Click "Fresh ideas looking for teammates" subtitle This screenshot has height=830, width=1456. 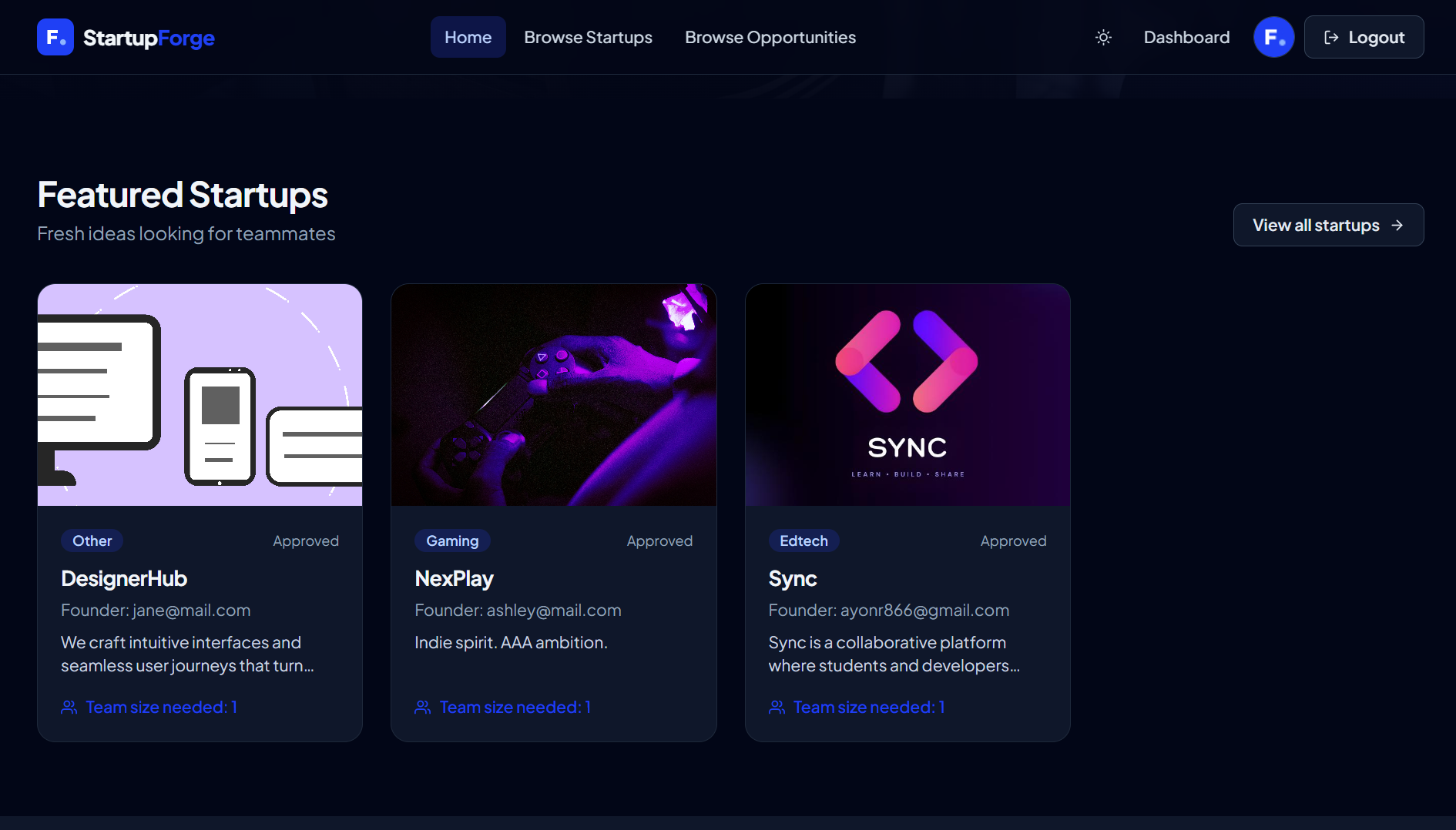point(186,233)
